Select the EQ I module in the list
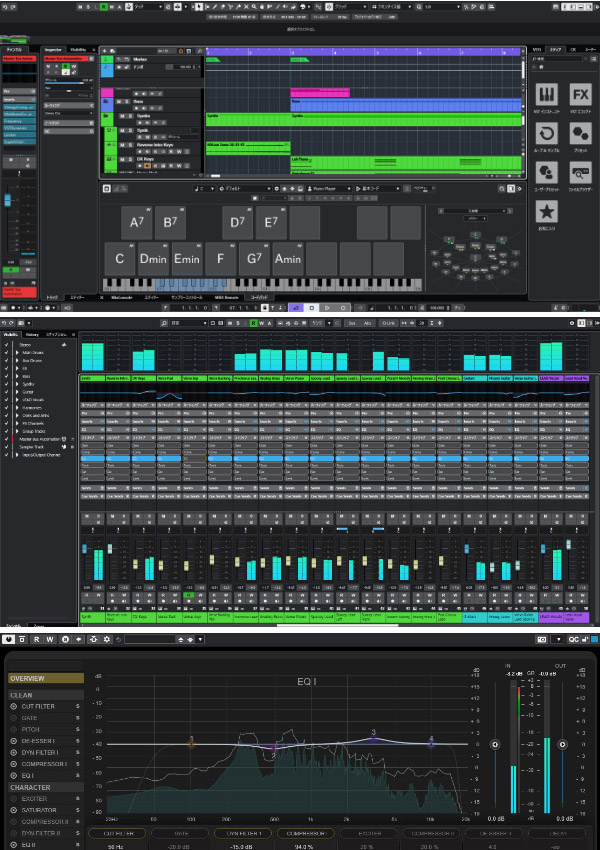 click(28, 776)
